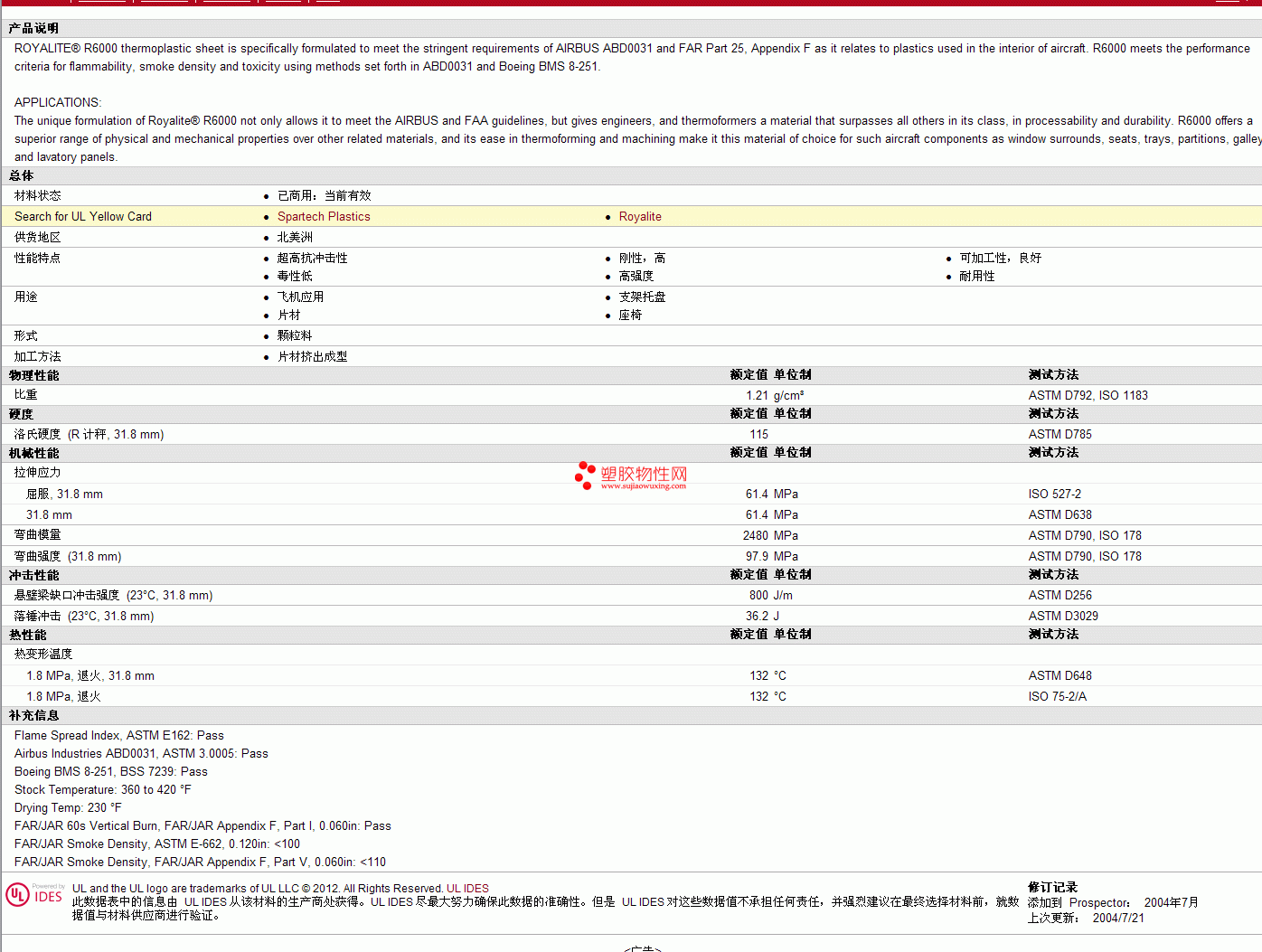Click the 超高抗冲击性 feature
The height and width of the screenshot is (952, 1262).
click(313, 259)
